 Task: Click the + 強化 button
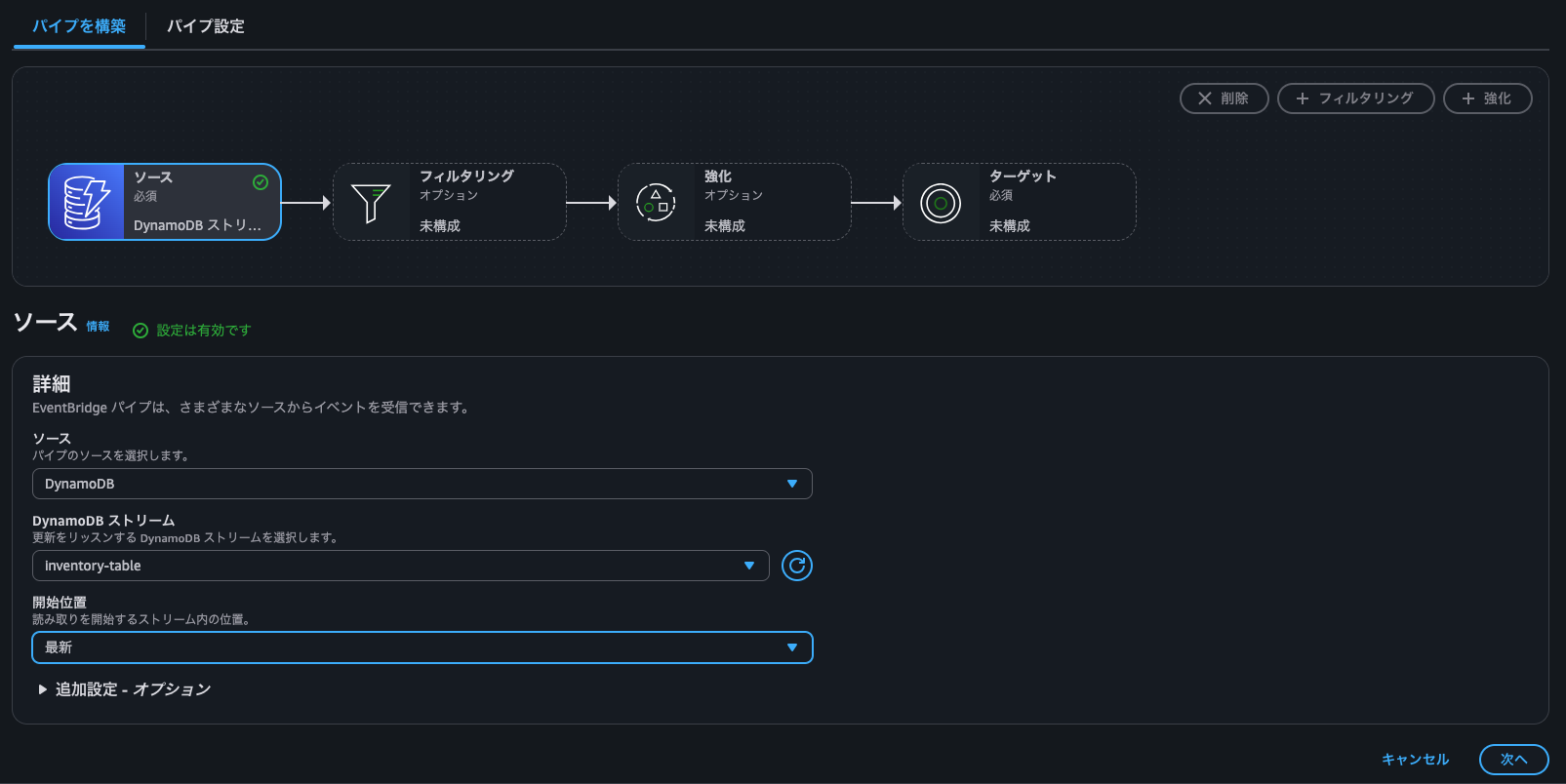[x=1487, y=98]
